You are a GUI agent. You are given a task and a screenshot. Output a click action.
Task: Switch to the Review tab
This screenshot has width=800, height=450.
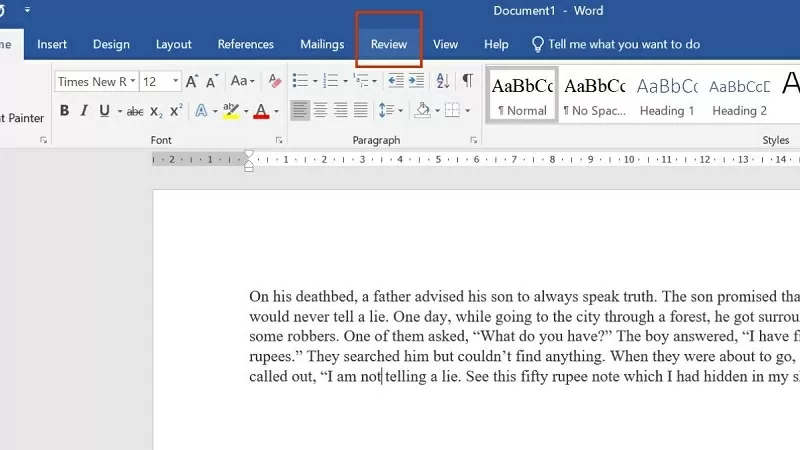click(389, 44)
